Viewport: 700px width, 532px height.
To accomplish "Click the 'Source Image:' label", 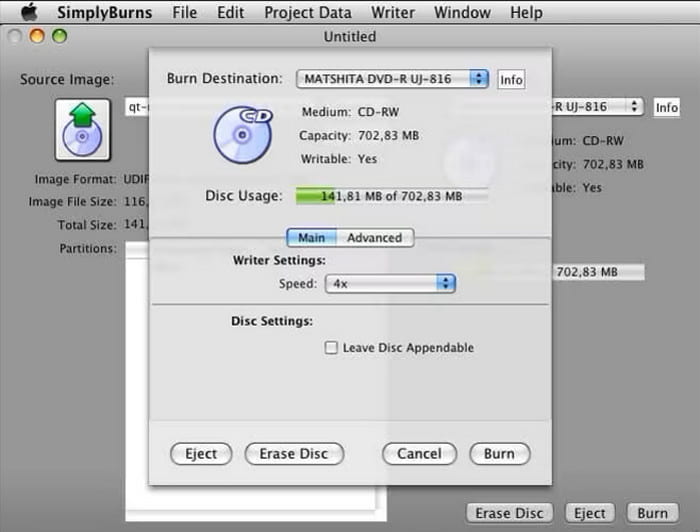I will tap(67, 79).
